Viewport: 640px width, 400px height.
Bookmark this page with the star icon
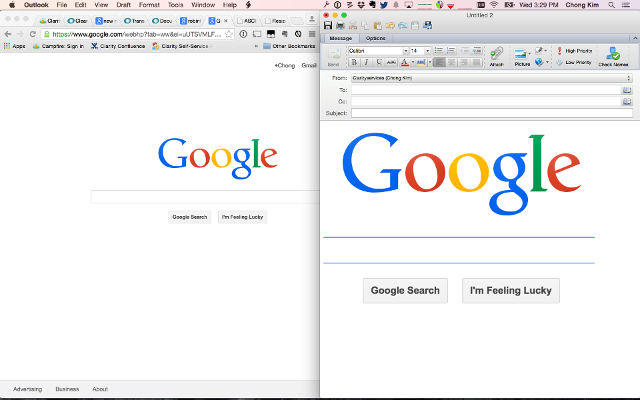(229, 34)
